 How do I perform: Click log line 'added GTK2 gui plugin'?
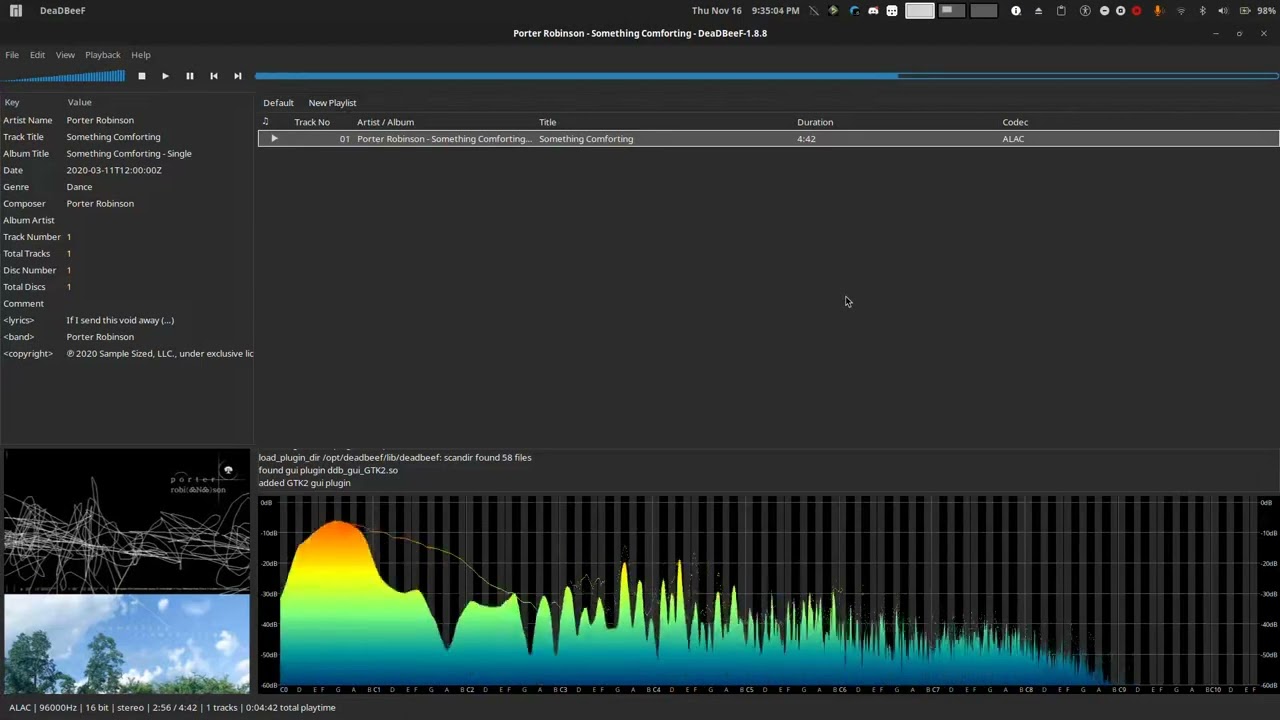click(304, 483)
